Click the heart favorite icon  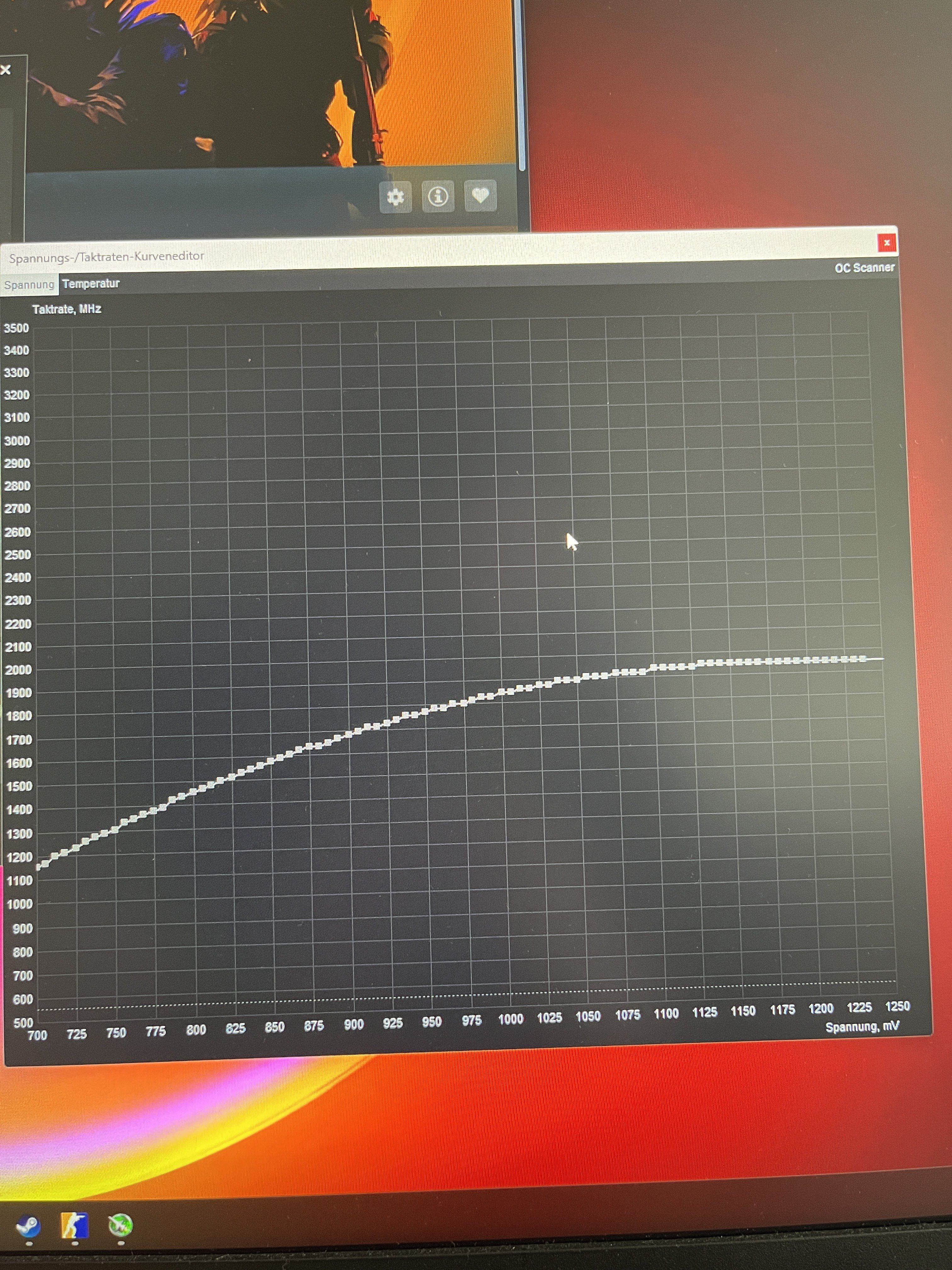[x=480, y=196]
